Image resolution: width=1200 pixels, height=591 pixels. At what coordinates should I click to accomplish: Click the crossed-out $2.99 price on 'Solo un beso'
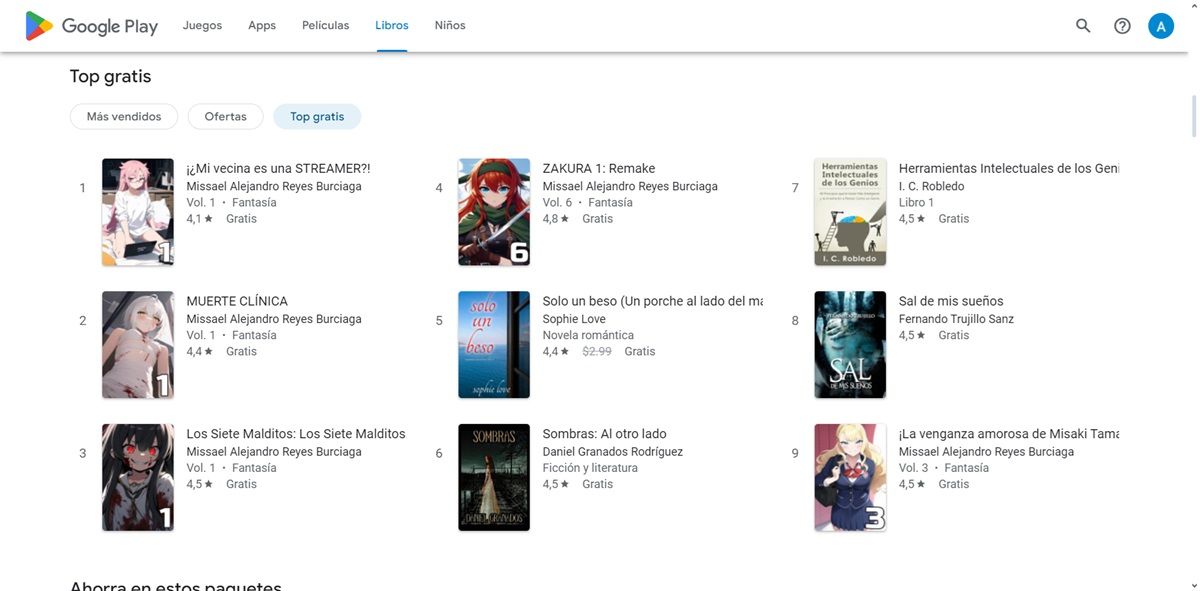[596, 350]
